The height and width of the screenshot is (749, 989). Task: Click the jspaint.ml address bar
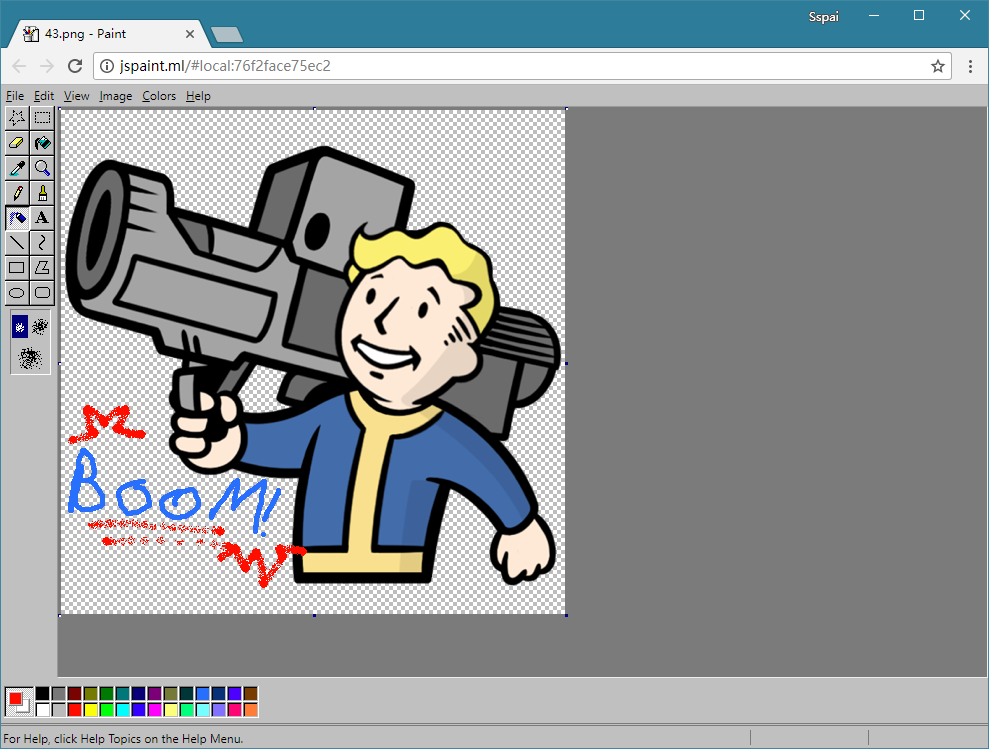click(500, 66)
